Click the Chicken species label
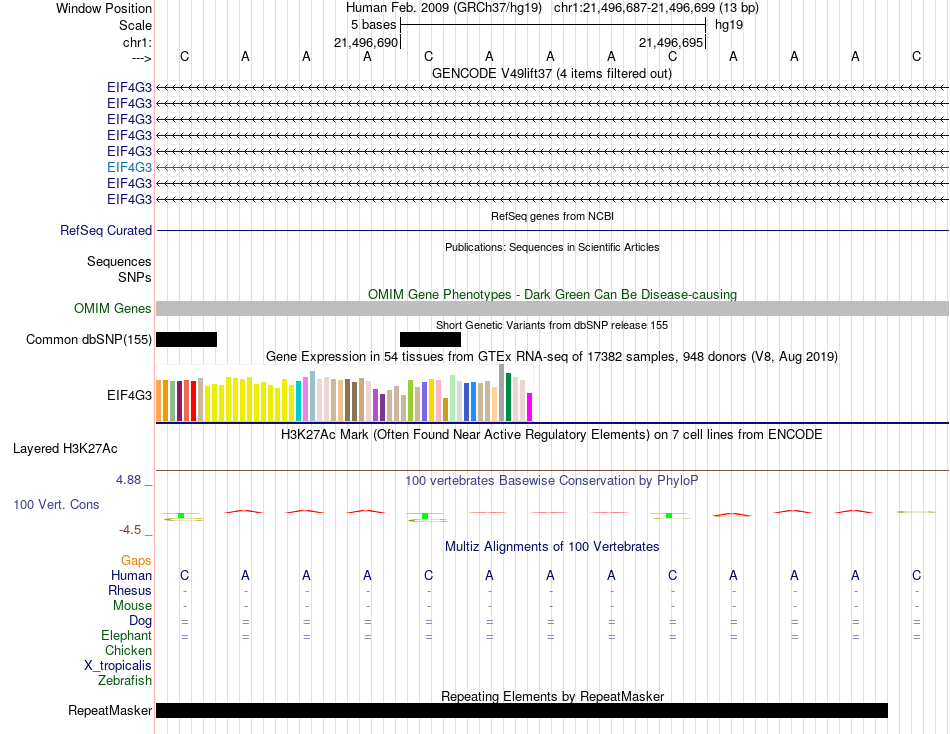This screenshot has width=950, height=734. (x=128, y=650)
